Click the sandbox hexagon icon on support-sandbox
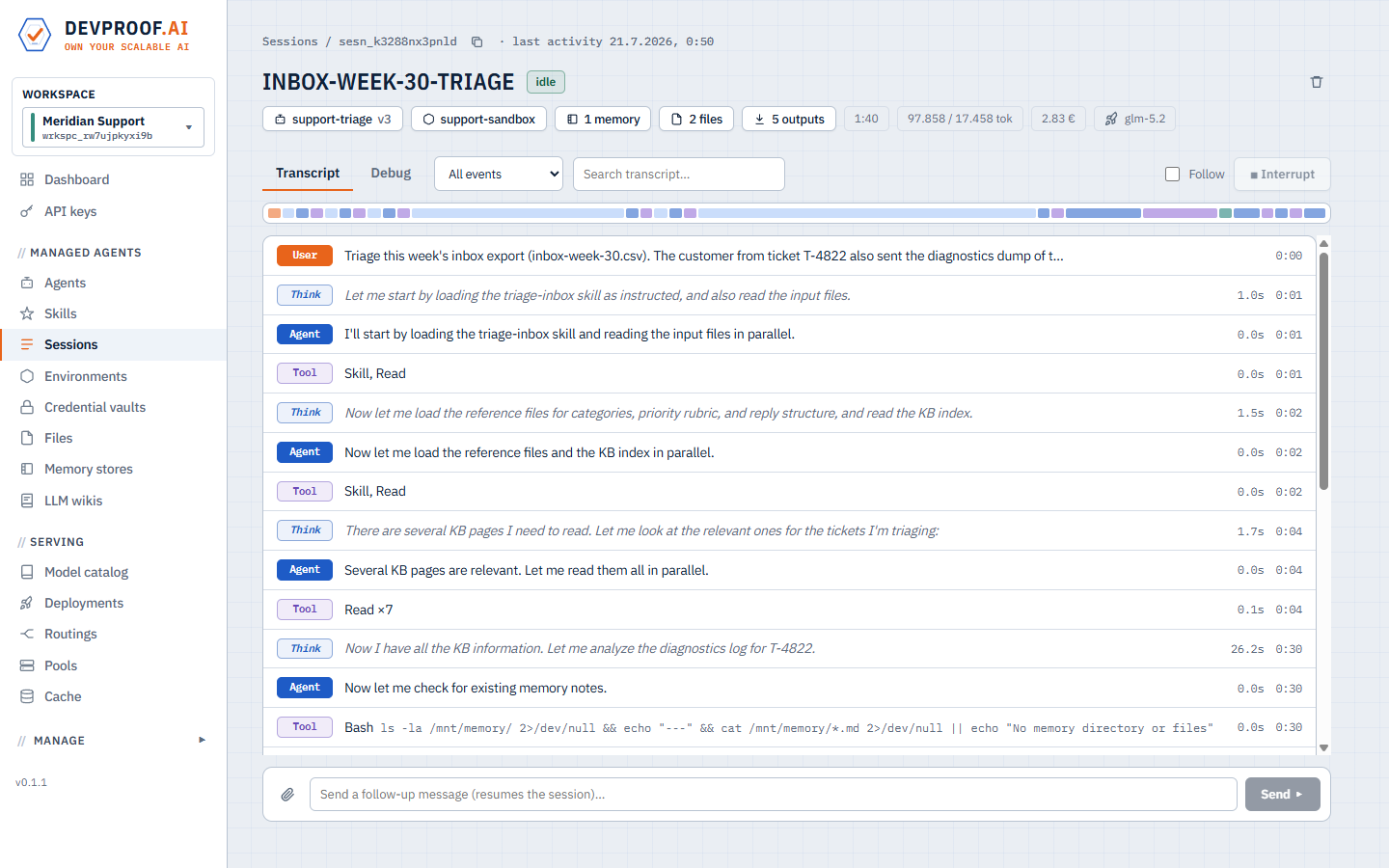The image size is (1389, 868). (428, 119)
